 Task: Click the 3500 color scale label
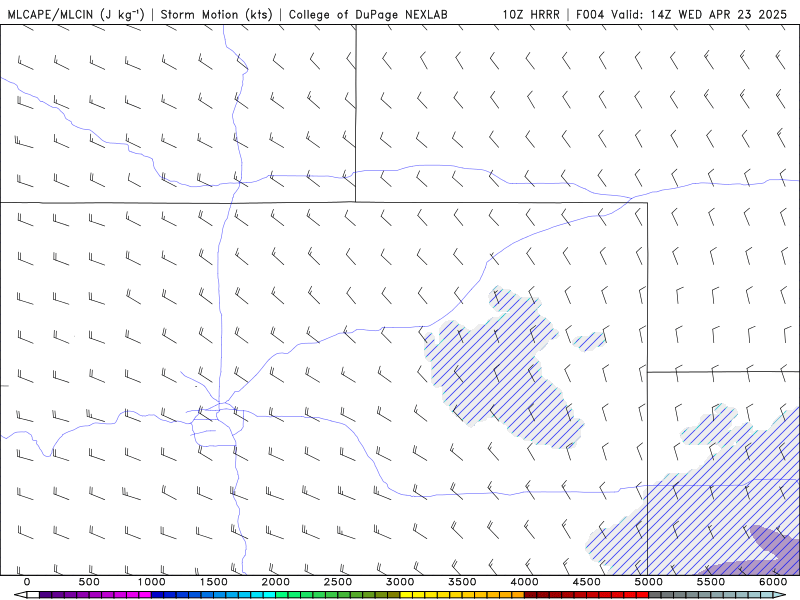coord(462,582)
